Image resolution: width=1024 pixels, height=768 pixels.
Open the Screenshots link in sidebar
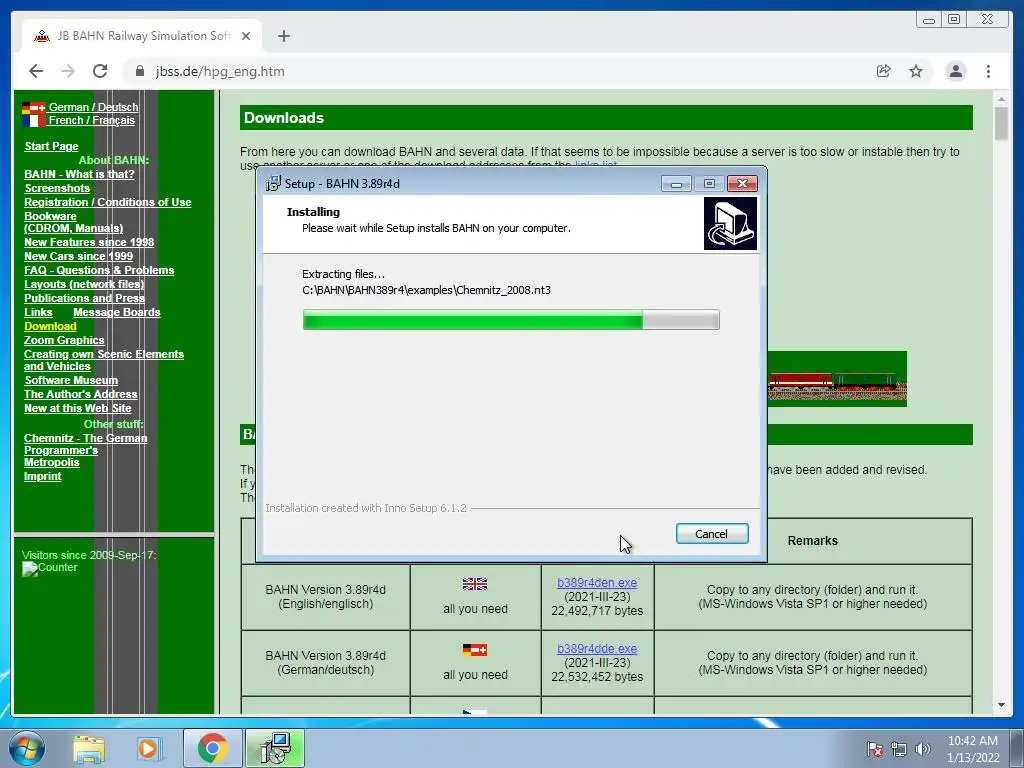(57, 188)
